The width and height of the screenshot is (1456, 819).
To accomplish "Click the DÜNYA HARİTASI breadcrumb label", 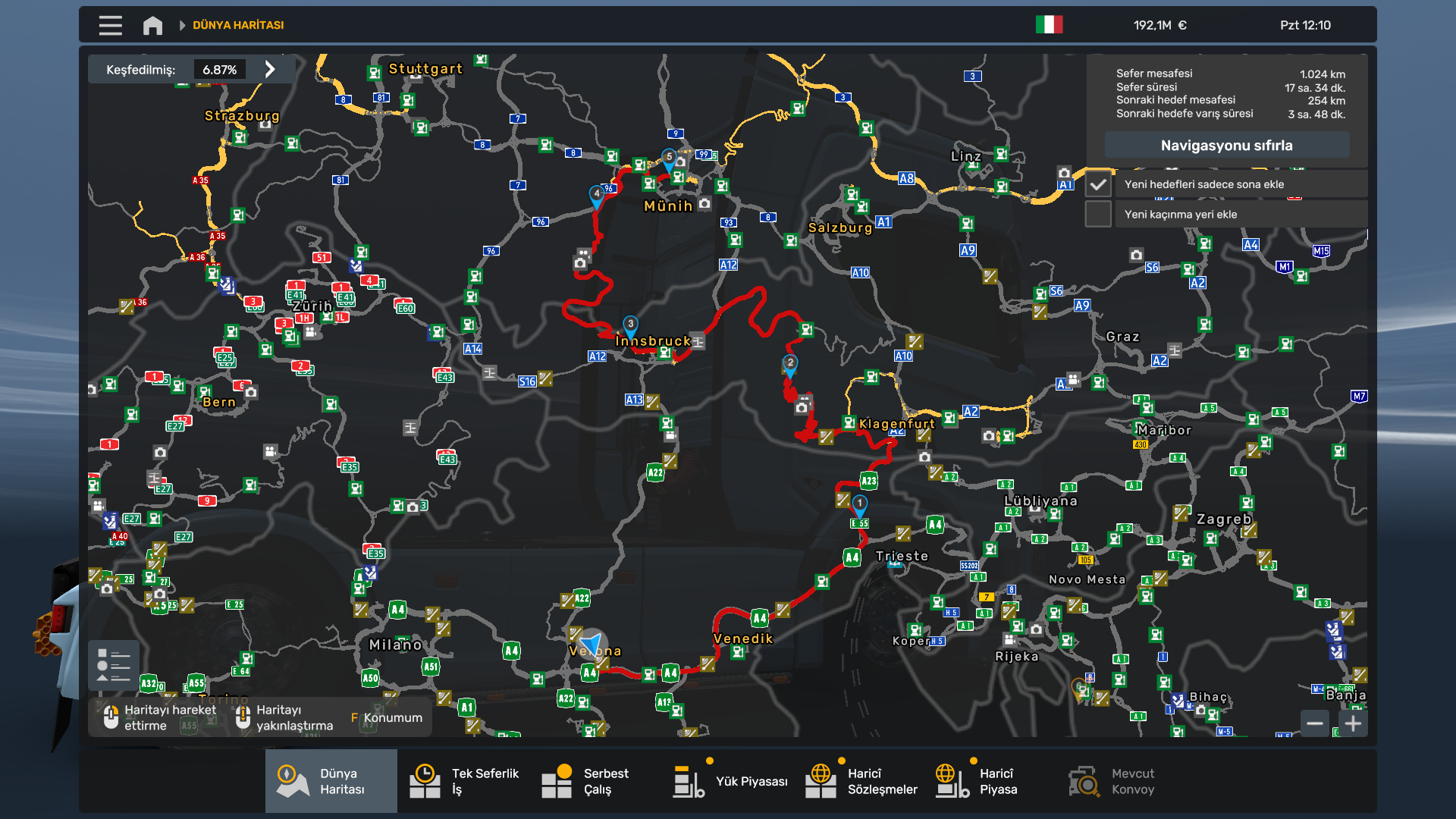I will point(238,25).
